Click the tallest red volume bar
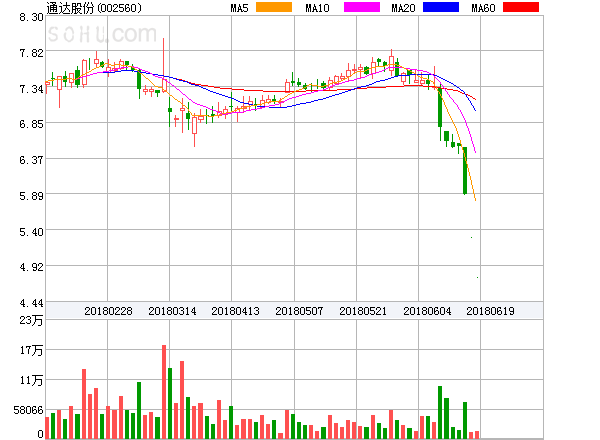This screenshot has width=600, height=440. (164, 392)
